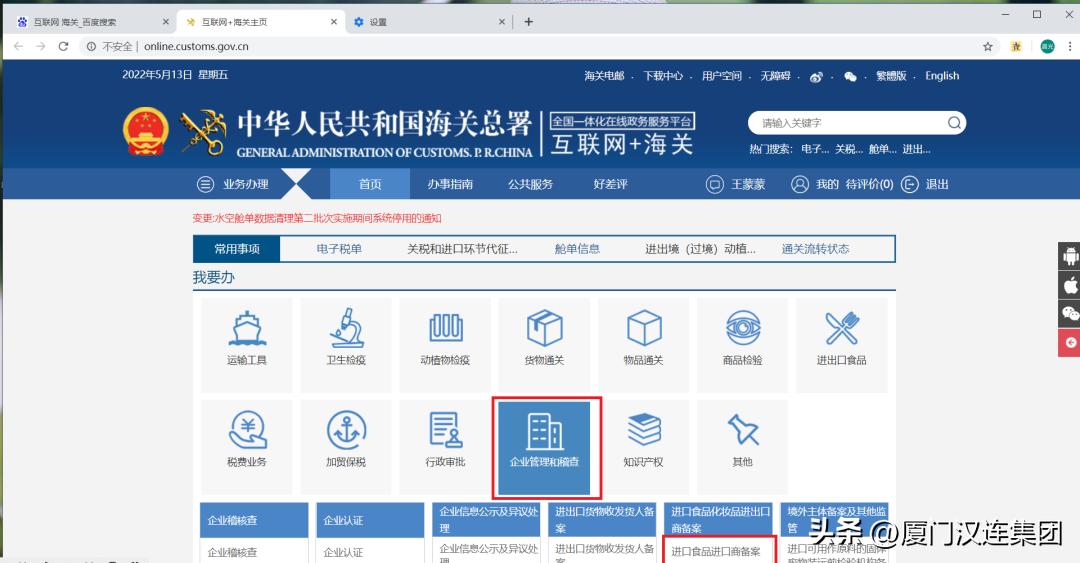Click the 企业信息公示及异议处理 header box
Viewport: 1080px width, 563px height.
[x=486, y=520]
